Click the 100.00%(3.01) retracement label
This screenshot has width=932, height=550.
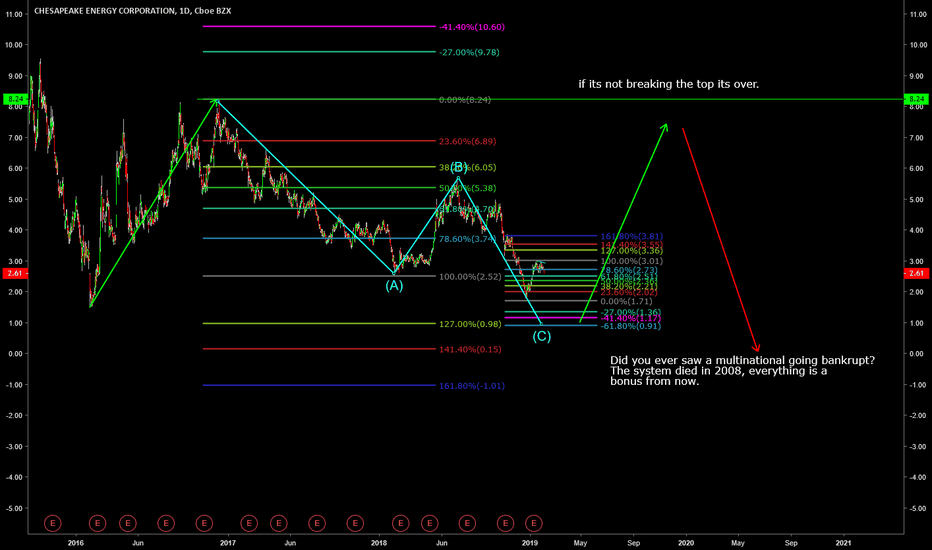click(x=631, y=261)
